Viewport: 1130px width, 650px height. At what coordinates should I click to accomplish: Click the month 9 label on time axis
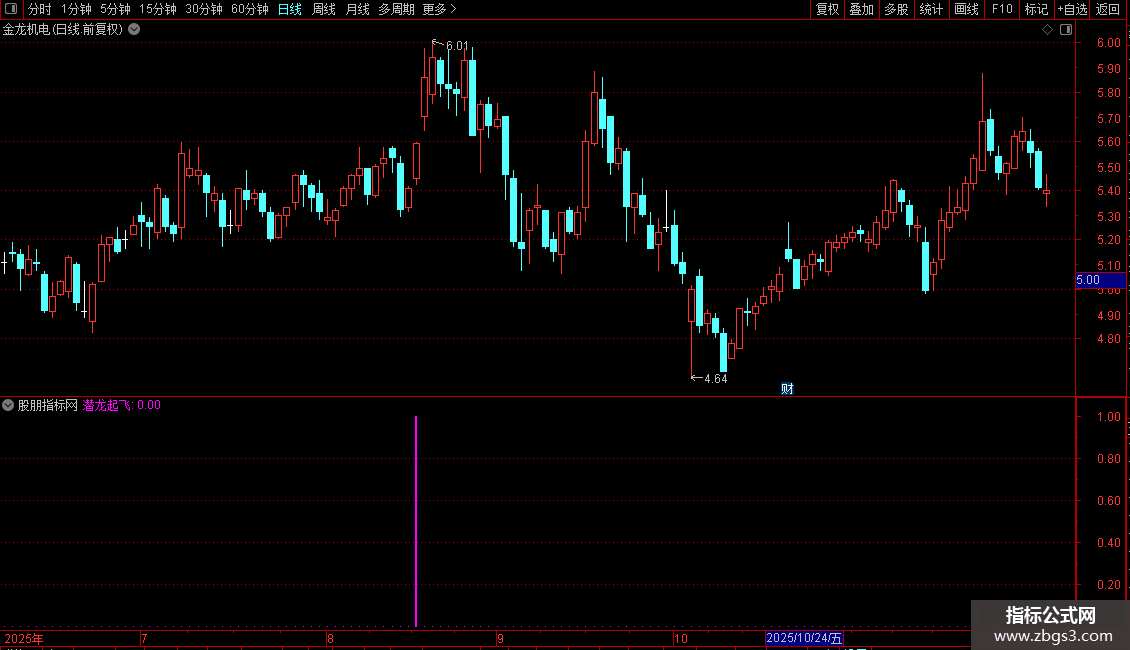click(499, 638)
